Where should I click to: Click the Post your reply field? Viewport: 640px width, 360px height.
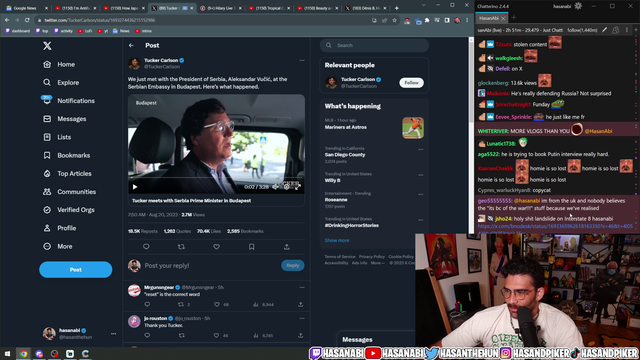click(210, 266)
